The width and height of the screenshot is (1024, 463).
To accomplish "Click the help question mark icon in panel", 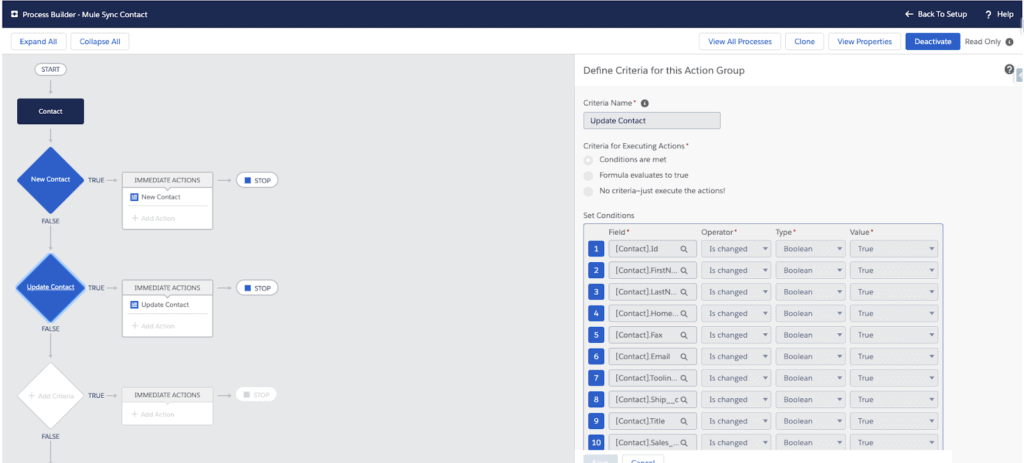I will (1009, 69).
